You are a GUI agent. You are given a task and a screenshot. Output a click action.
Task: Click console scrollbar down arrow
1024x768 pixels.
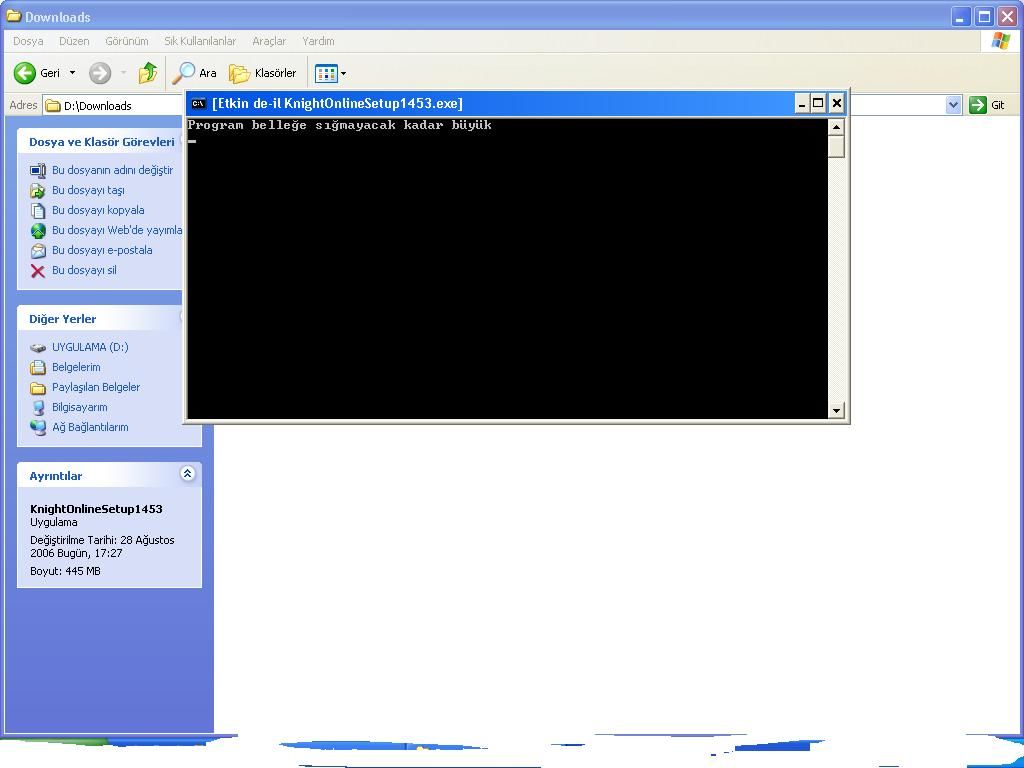tap(836, 410)
